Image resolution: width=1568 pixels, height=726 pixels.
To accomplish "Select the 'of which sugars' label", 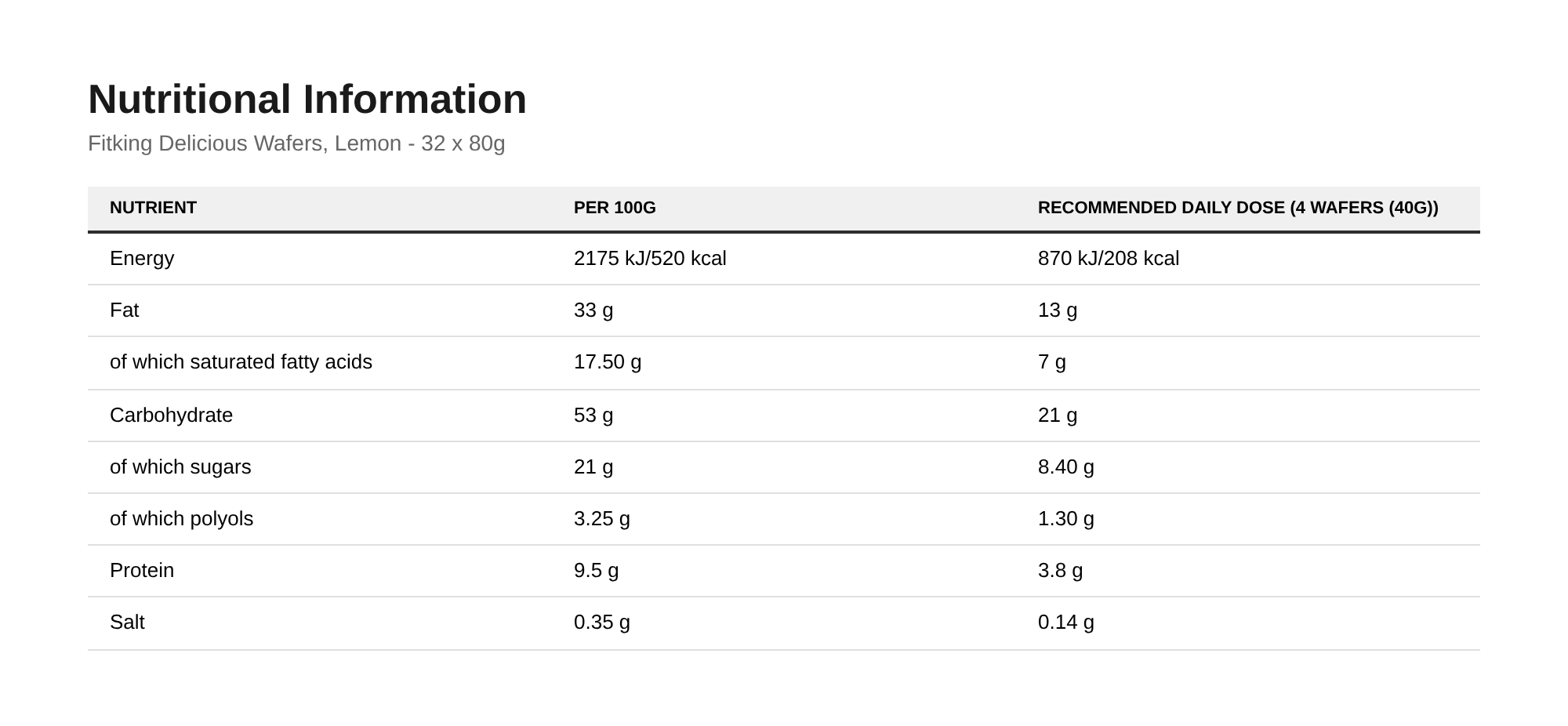I will coord(180,467).
